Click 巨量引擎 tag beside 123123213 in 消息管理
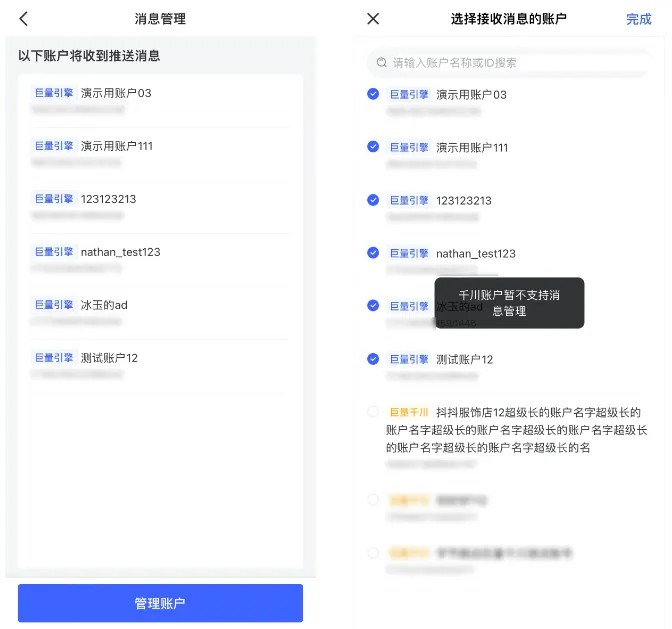This screenshot has width=672, height=629. (x=54, y=199)
